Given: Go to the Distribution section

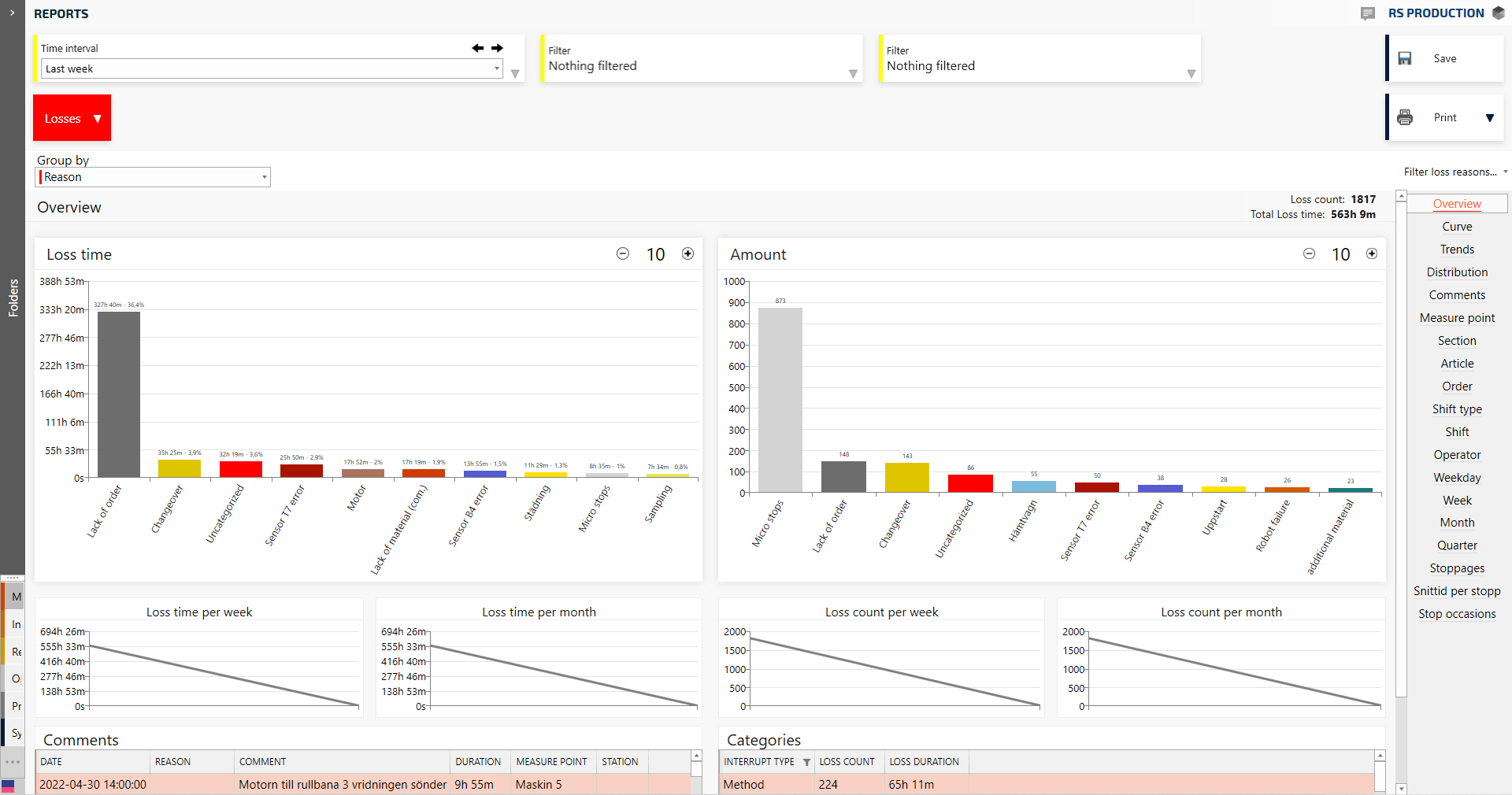Looking at the screenshot, I should click(x=1457, y=272).
